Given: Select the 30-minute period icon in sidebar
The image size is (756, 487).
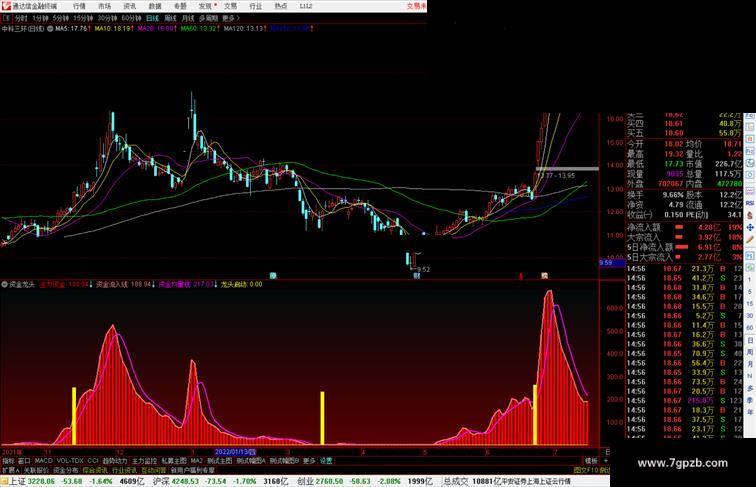Looking at the screenshot, I should [x=750, y=316].
